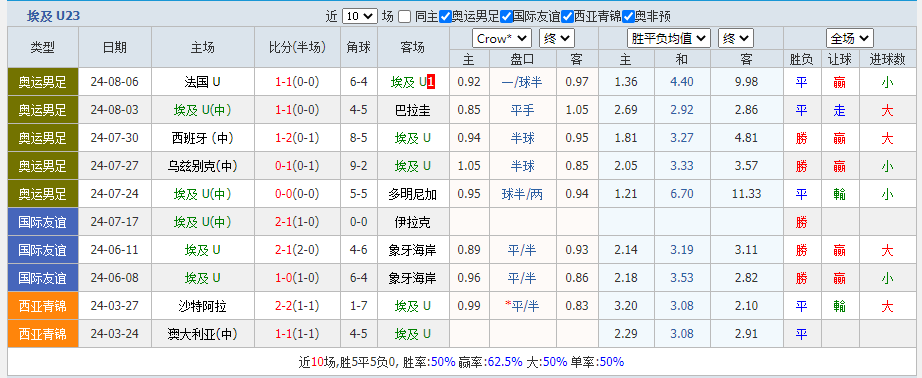The height and width of the screenshot is (378, 922).
Task: Click the 平手 handicap cell
Action: 522,110
